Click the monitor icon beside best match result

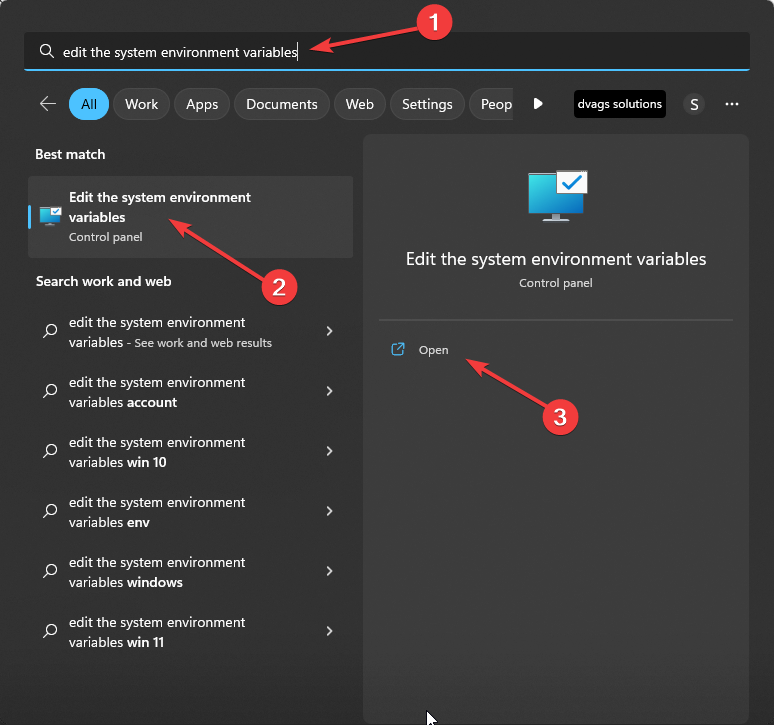[x=50, y=216]
